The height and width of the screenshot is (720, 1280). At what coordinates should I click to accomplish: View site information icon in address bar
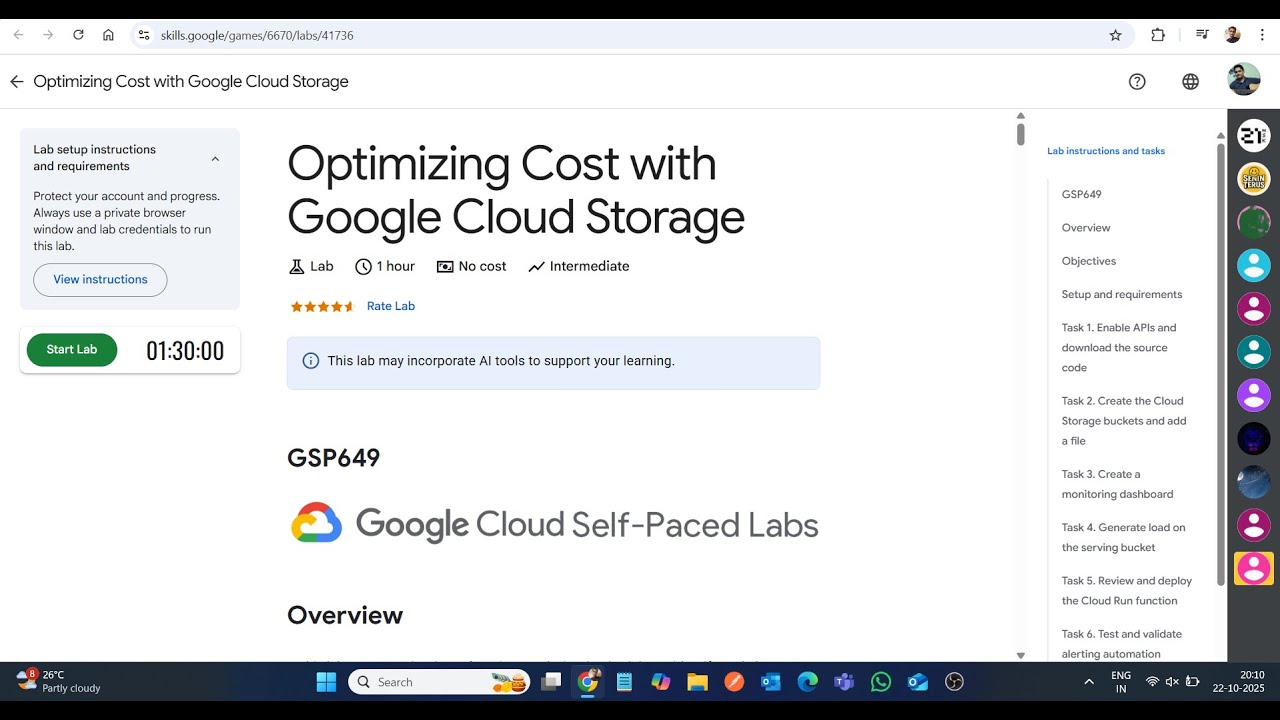[x=144, y=35]
